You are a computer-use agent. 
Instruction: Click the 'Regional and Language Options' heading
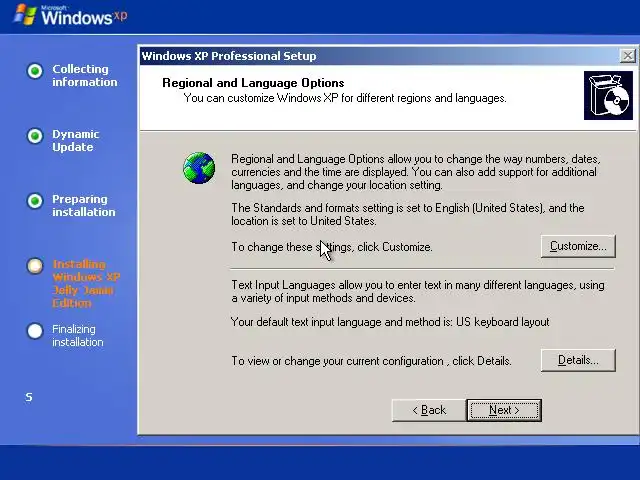tap(253, 83)
